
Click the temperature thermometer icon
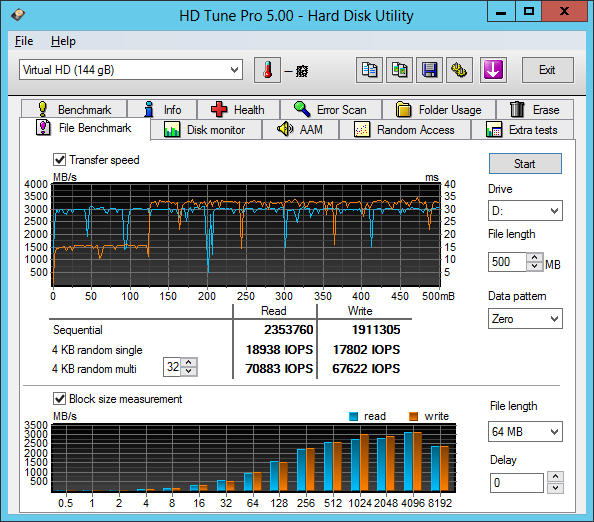(267, 70)
